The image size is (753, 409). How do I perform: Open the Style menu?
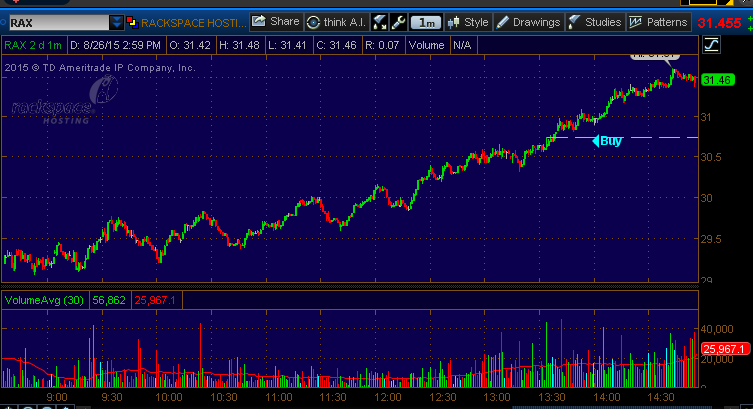click(468, 21)
